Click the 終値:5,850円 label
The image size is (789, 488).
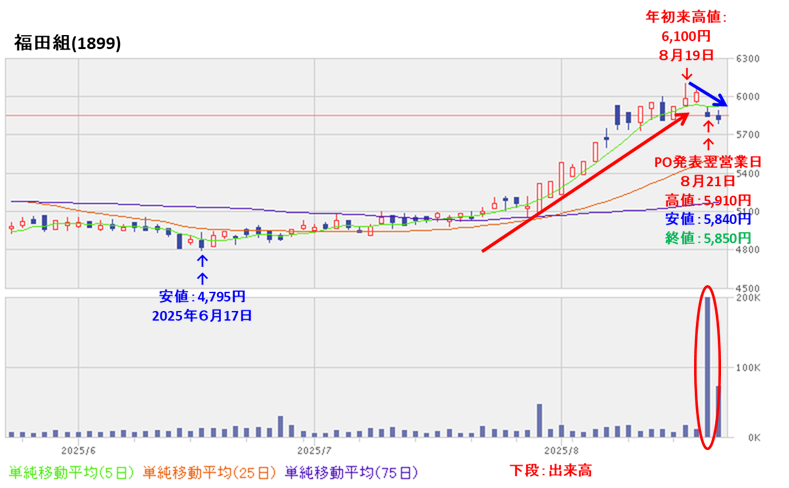tap(708, 238)
